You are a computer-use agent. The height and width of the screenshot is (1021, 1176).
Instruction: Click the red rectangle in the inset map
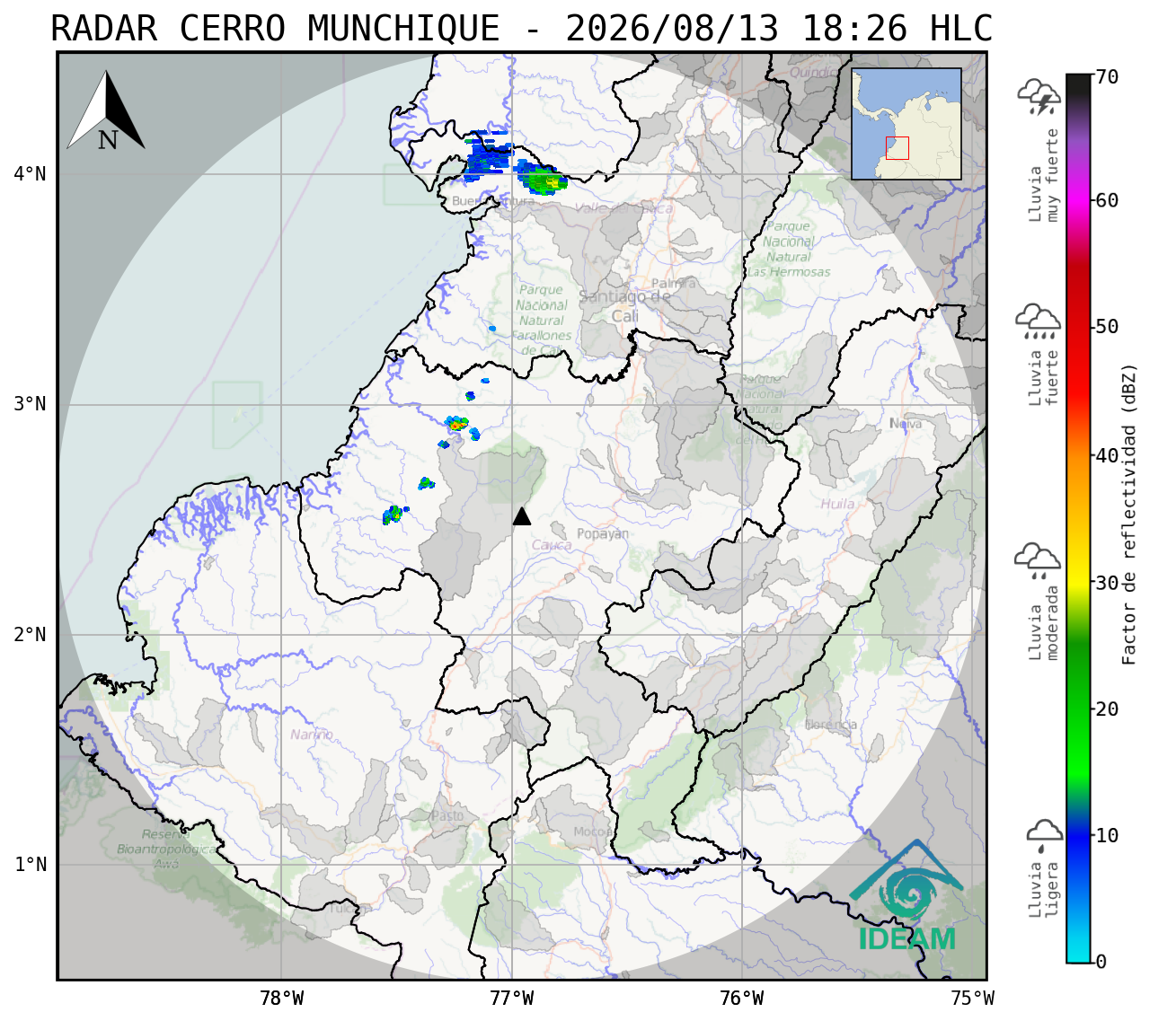click(897, 148)
